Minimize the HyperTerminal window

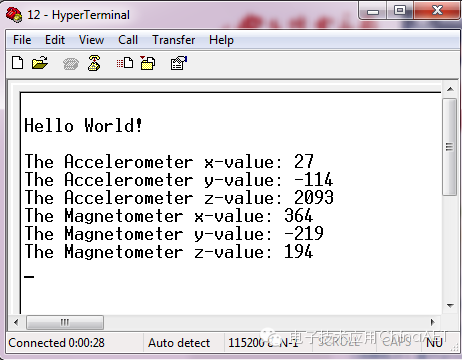[373, 11]
